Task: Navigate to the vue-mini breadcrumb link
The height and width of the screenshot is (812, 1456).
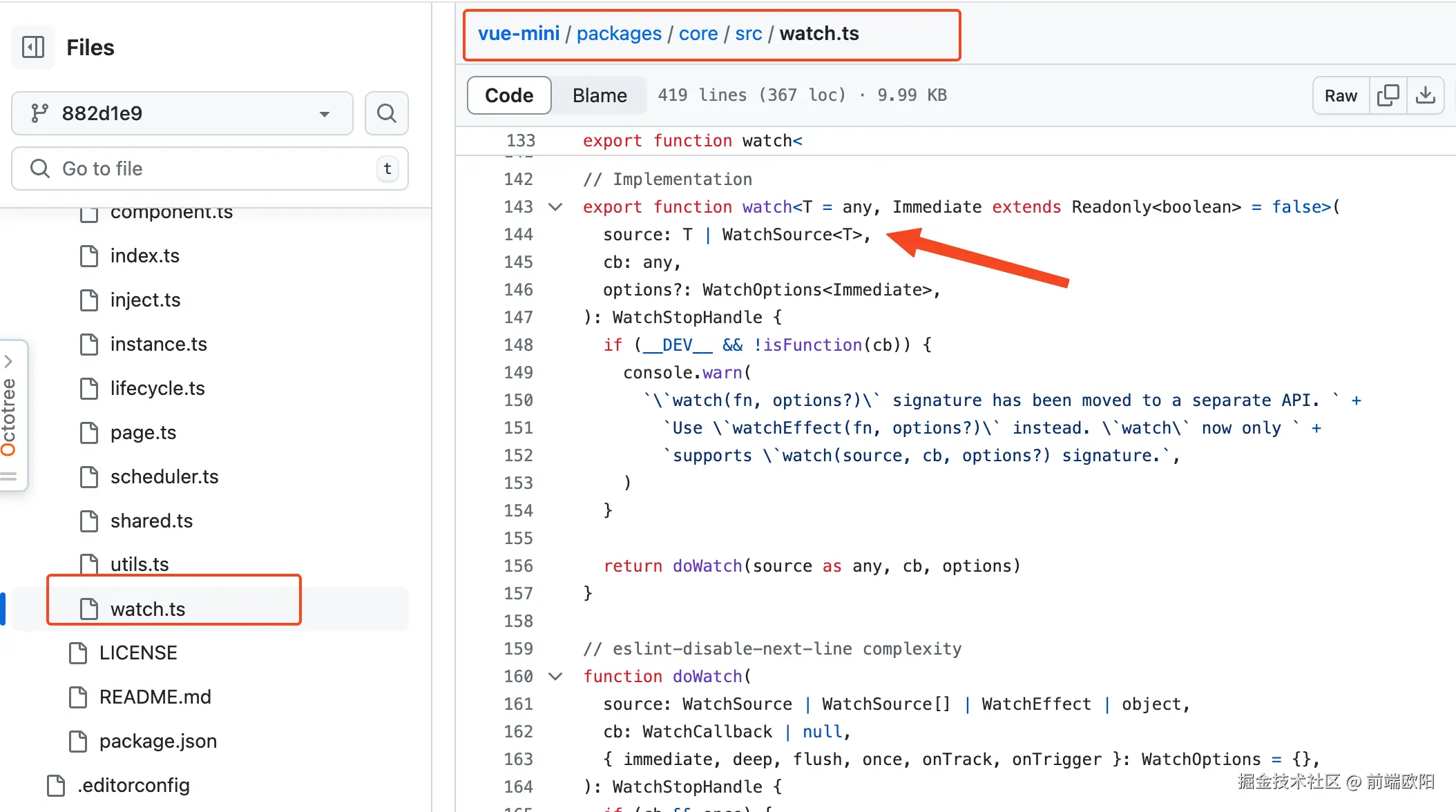Action: pyautogui.click(x=519, y=33)
